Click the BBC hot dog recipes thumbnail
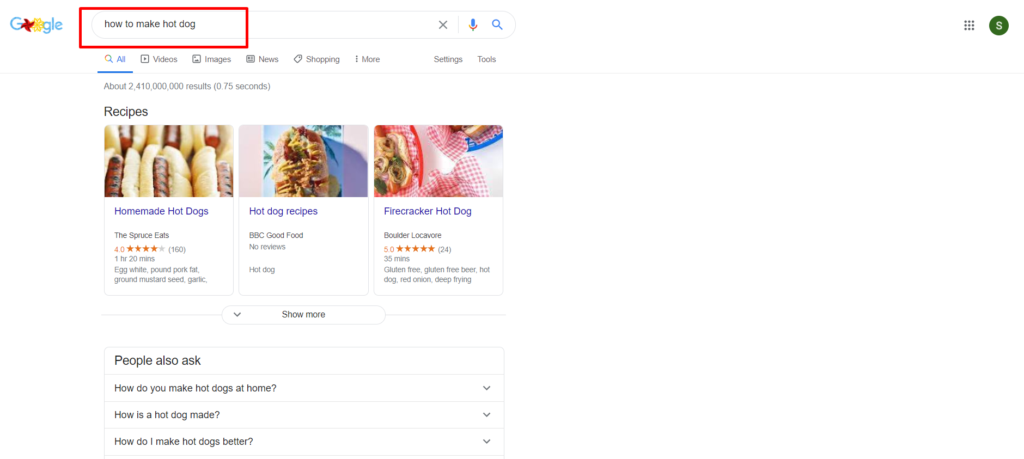Image resolution: width=1024 pixels, height=459 pixels. 304,161
